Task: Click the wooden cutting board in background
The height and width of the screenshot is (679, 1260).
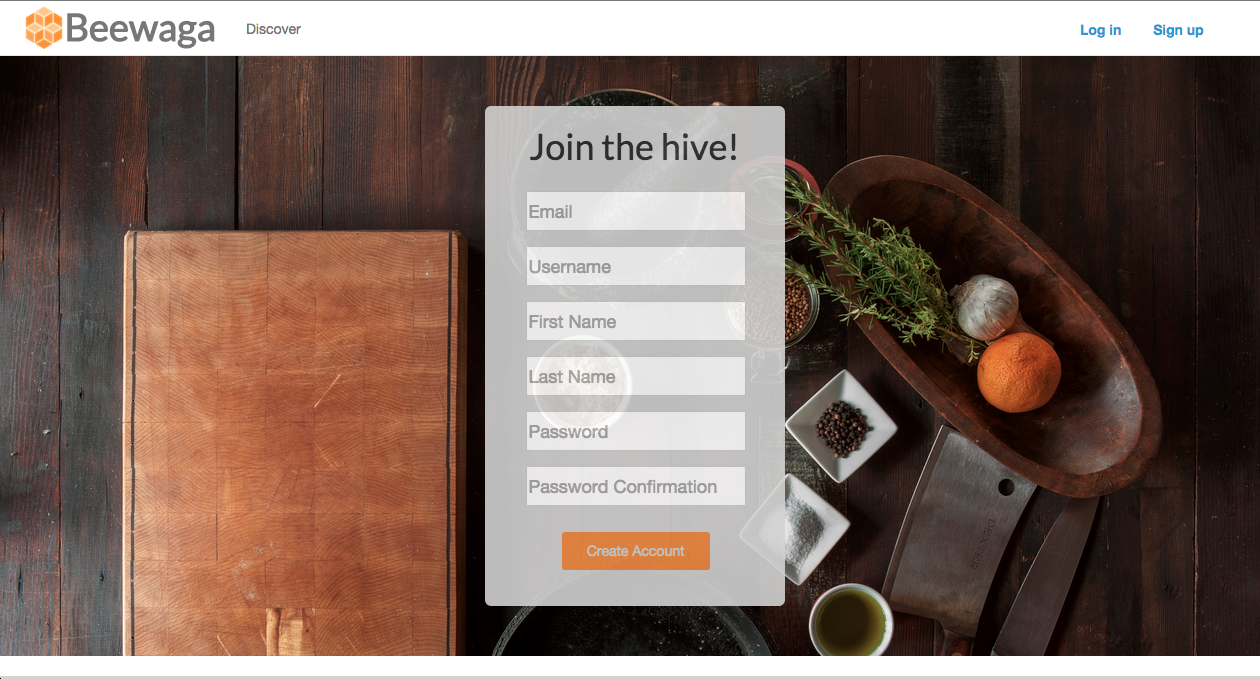Action: tap(295, 440)
